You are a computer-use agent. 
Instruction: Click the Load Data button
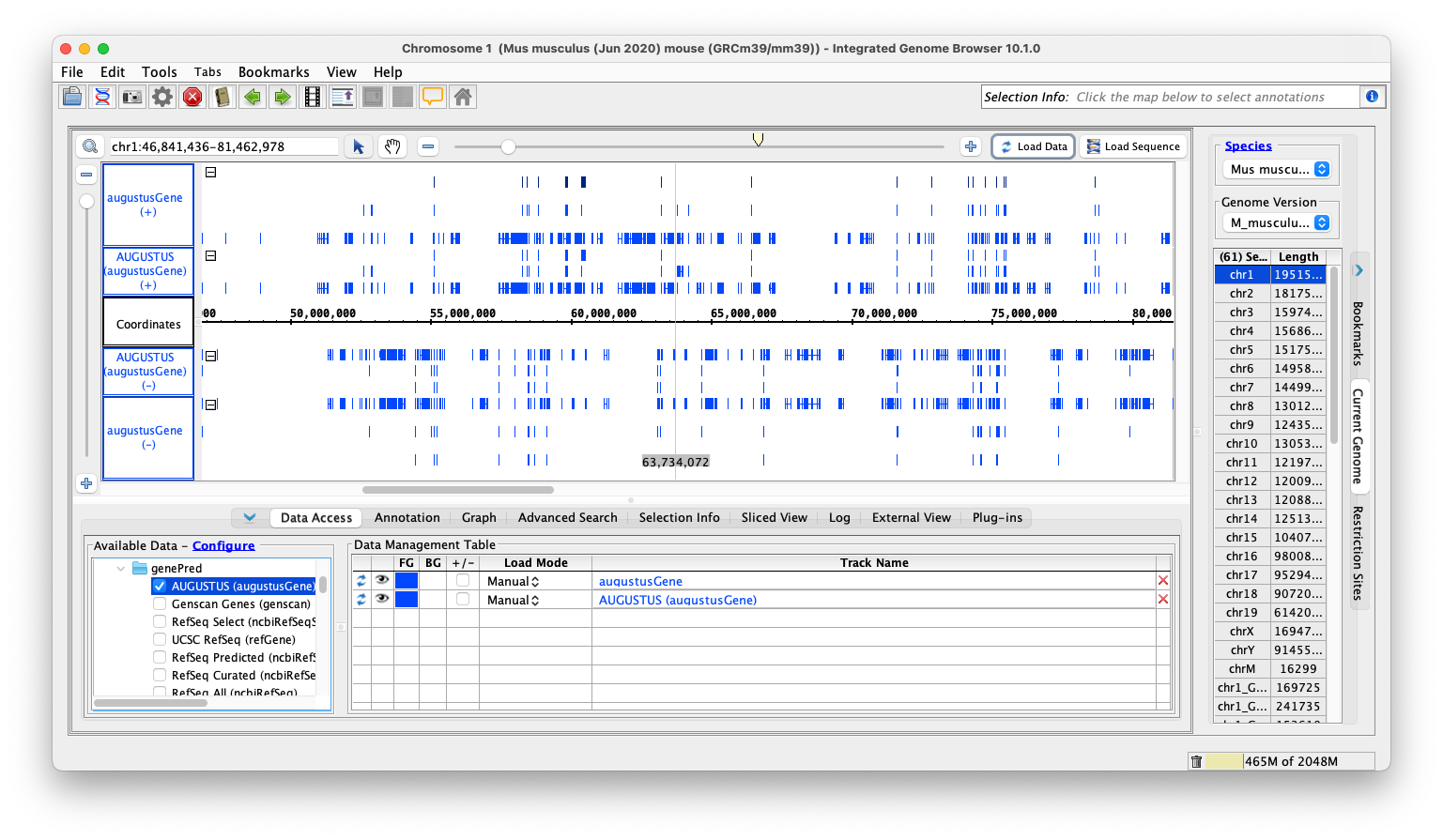(x=1033, y=146)
